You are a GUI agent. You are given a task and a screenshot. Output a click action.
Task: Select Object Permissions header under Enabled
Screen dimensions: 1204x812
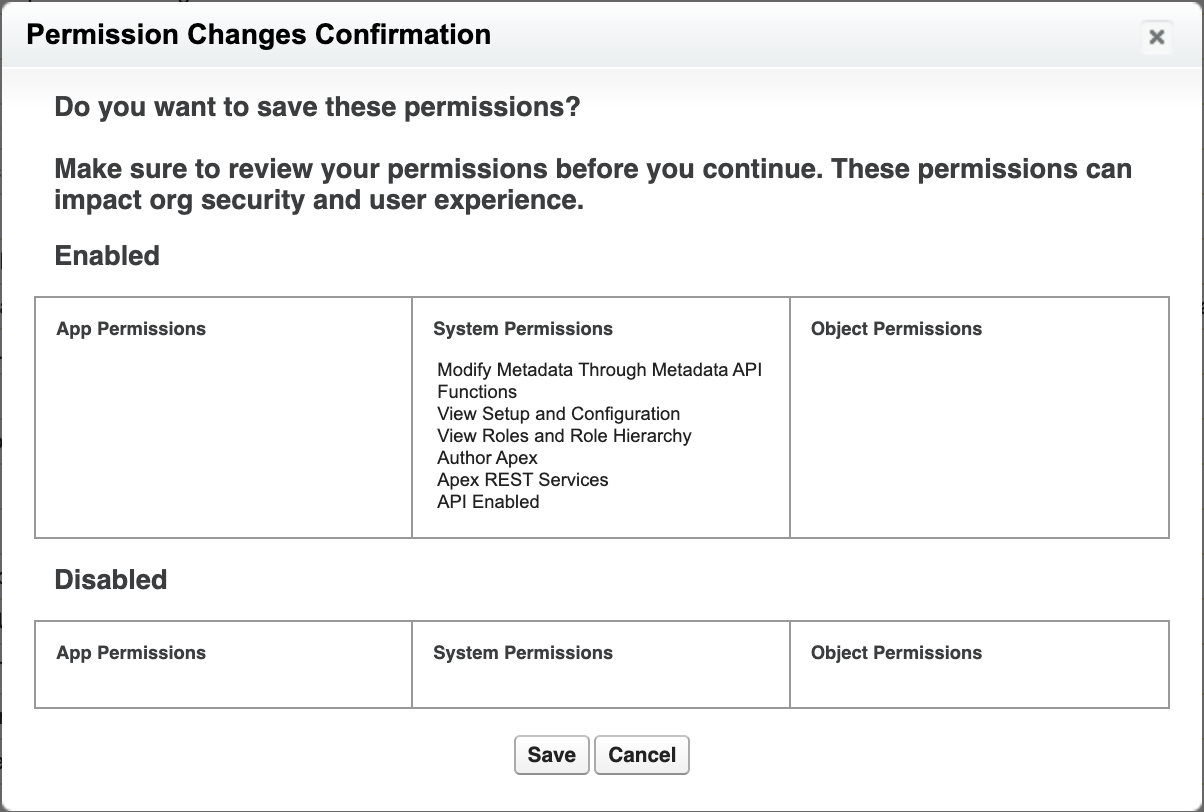coord(896,329)
